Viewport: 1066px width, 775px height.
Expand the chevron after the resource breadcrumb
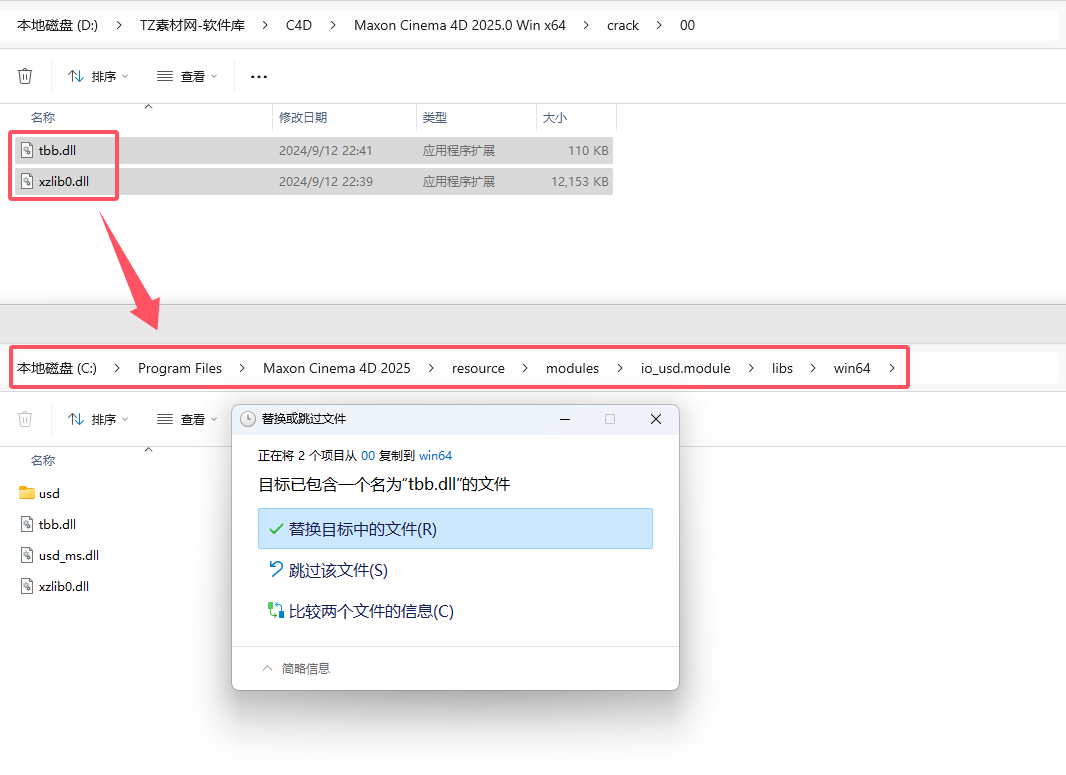point(525,368)
